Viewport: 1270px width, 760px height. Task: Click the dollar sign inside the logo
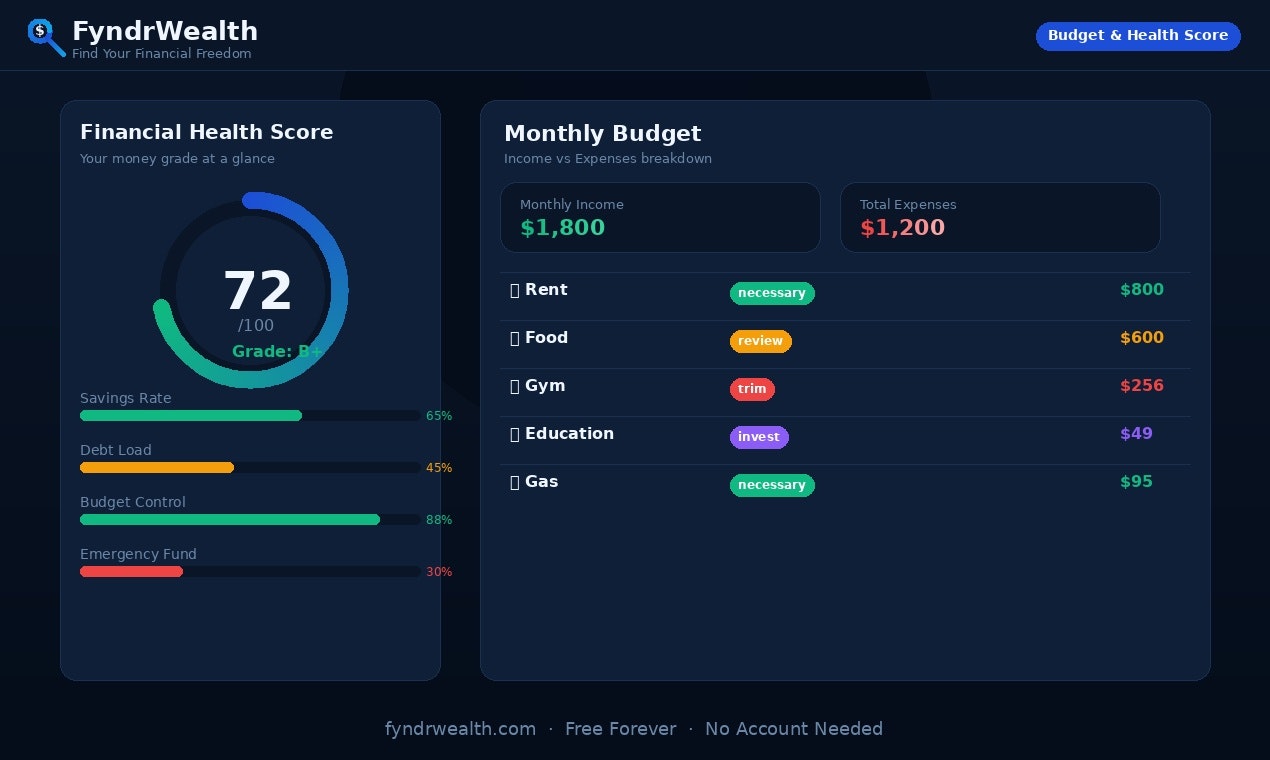[39, 30]
